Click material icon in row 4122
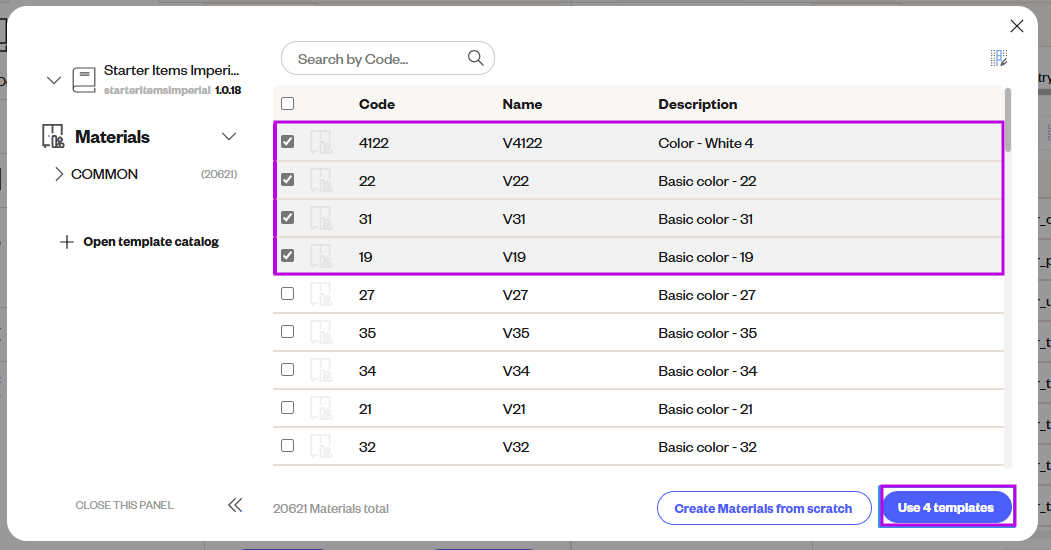Screen dimensions: 1051x550 [x=321, y=143]
